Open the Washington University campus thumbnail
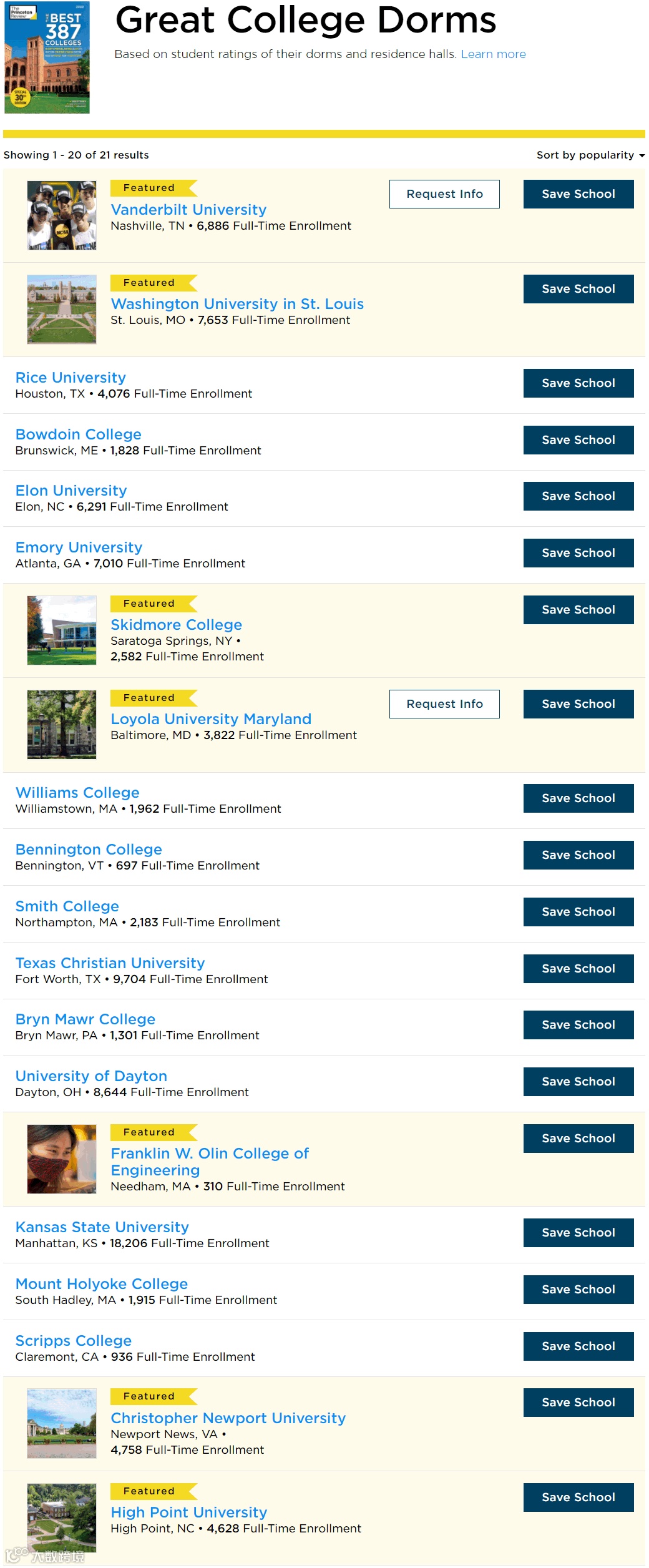 click(62, 310)
